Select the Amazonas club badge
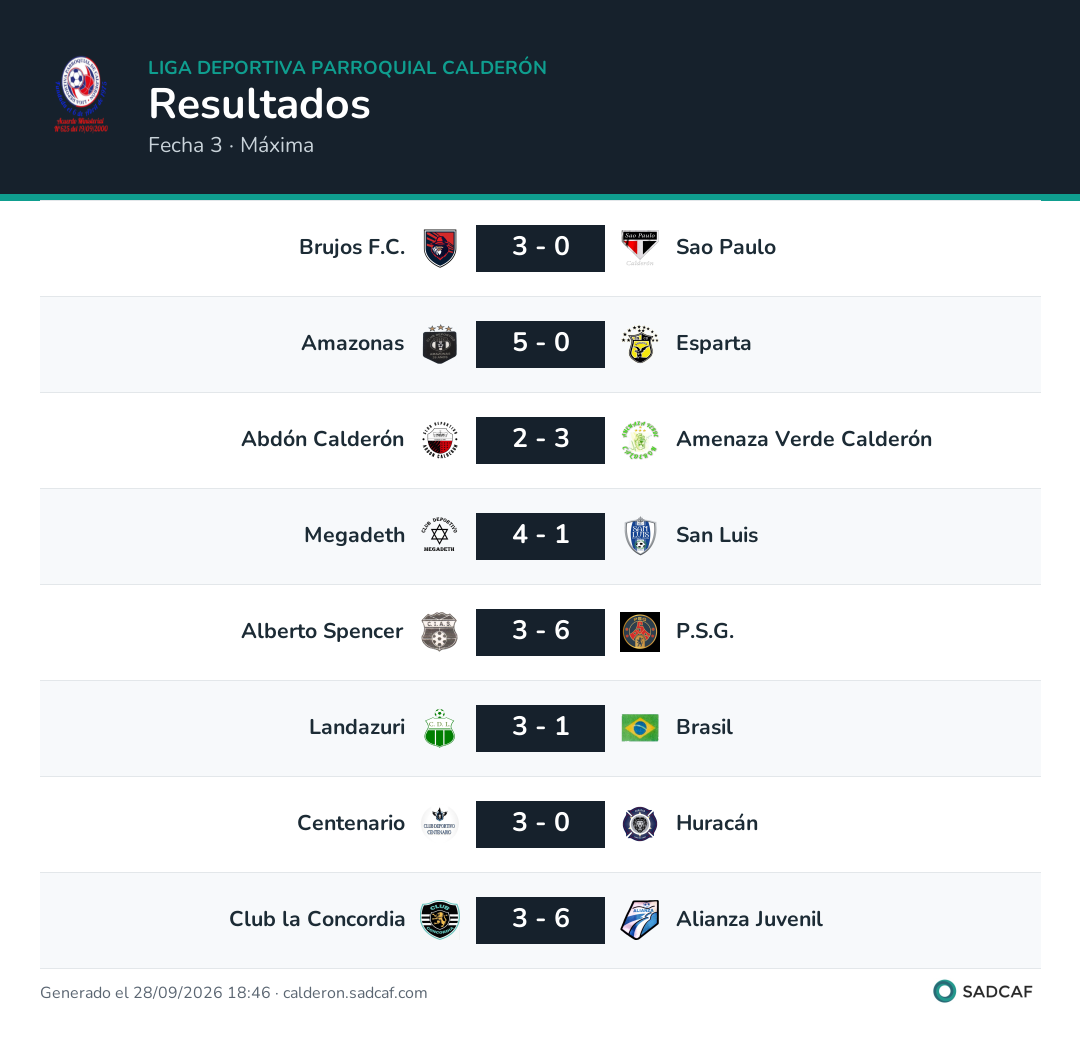Viewport: 1080px width, 1044px height. [x=439, y=344]
